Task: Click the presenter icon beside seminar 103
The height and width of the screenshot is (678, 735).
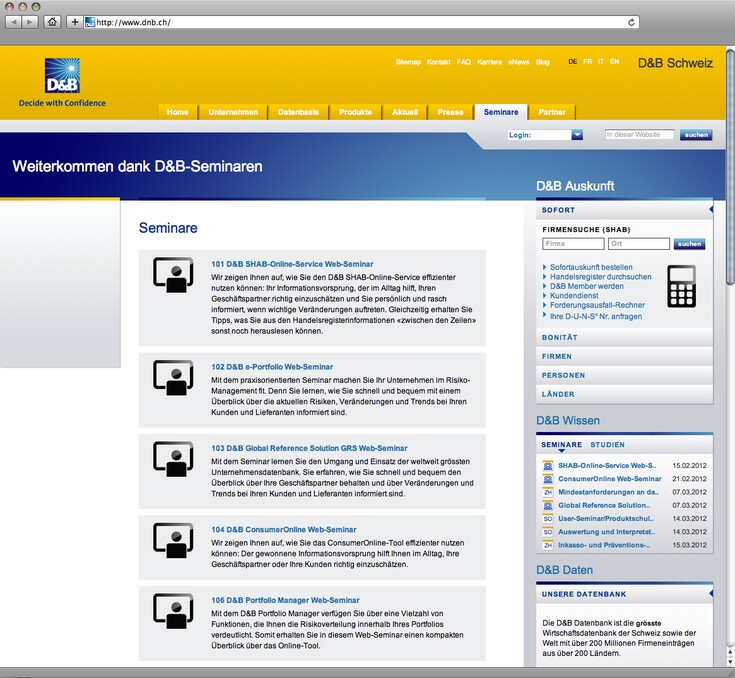Action: [173, 459]
